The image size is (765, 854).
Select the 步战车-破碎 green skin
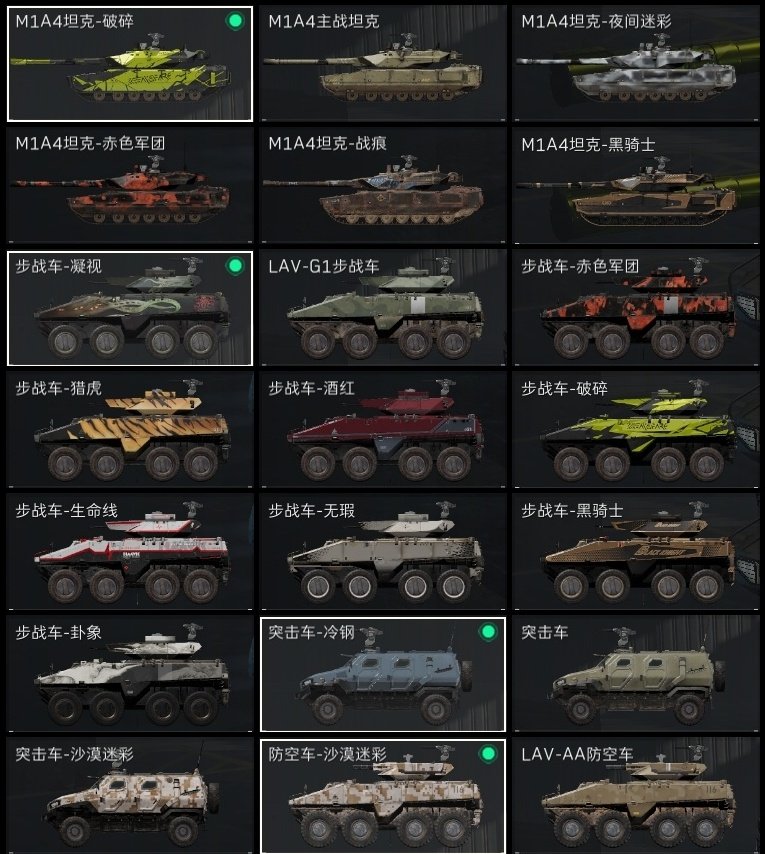635,430
